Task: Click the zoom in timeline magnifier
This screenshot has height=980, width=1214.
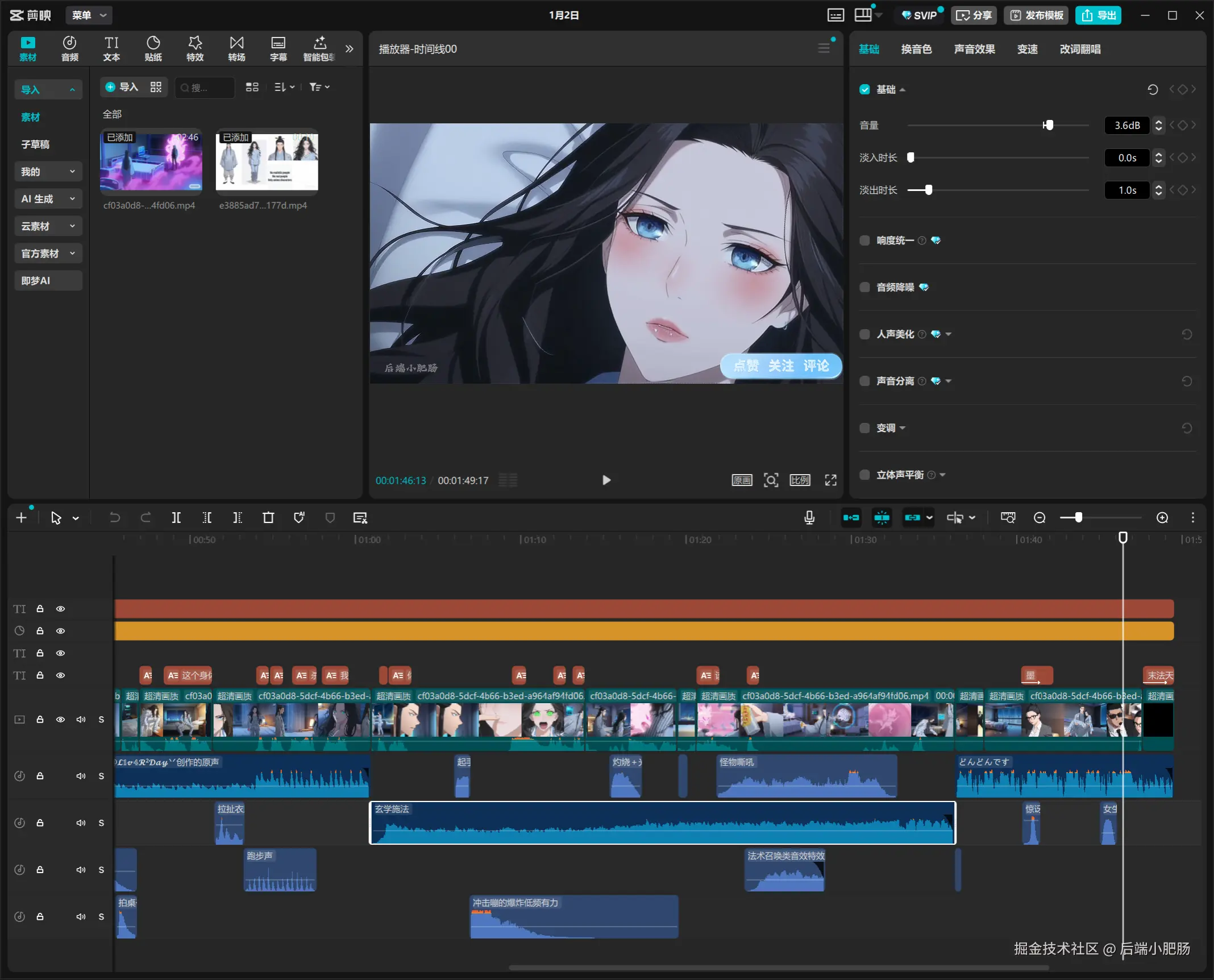Action: tap(1162, 518)
